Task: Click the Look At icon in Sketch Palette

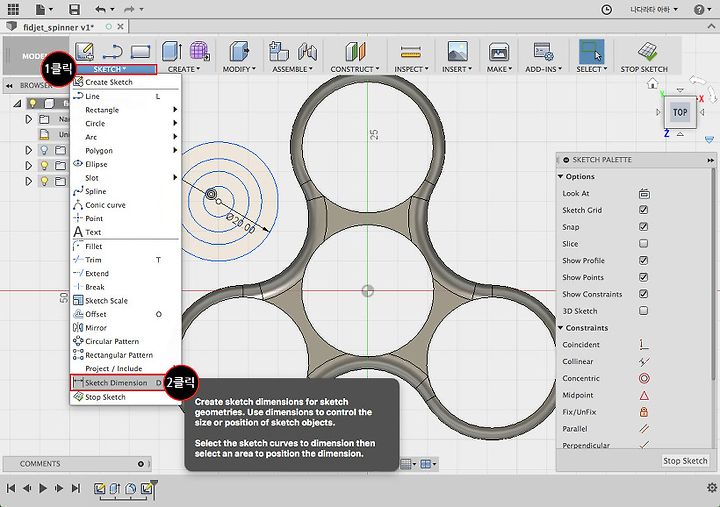Action: pos(644,193)
